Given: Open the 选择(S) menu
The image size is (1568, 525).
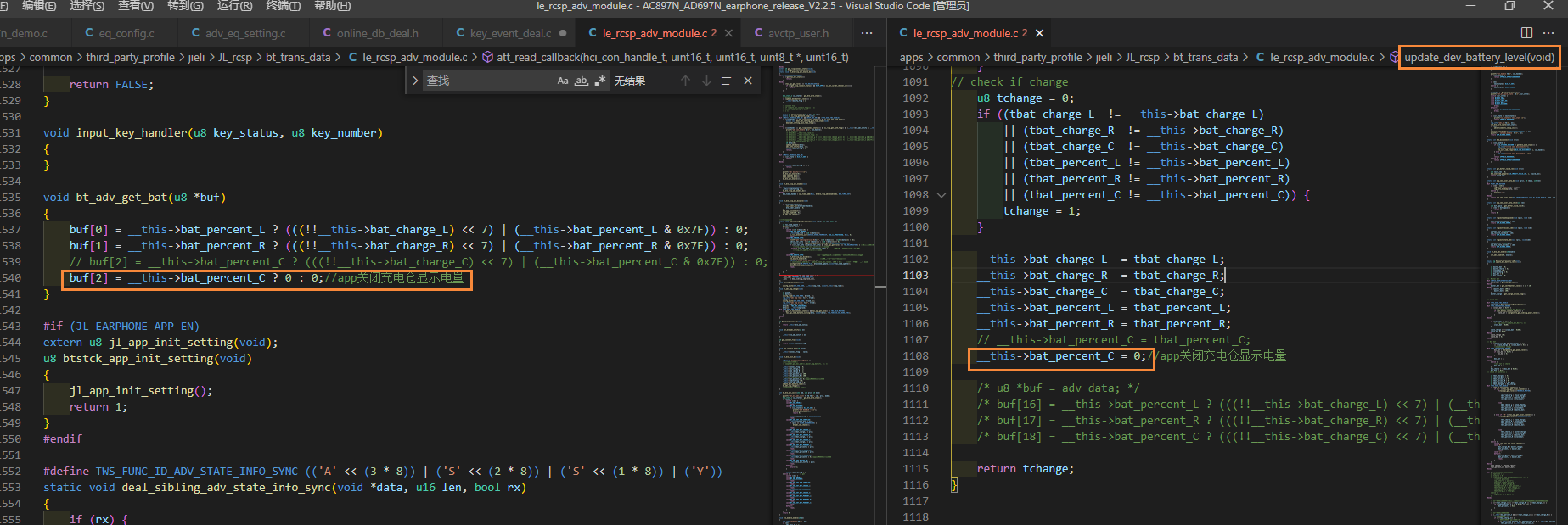Looking at the screenshot, I should point(87,6).
